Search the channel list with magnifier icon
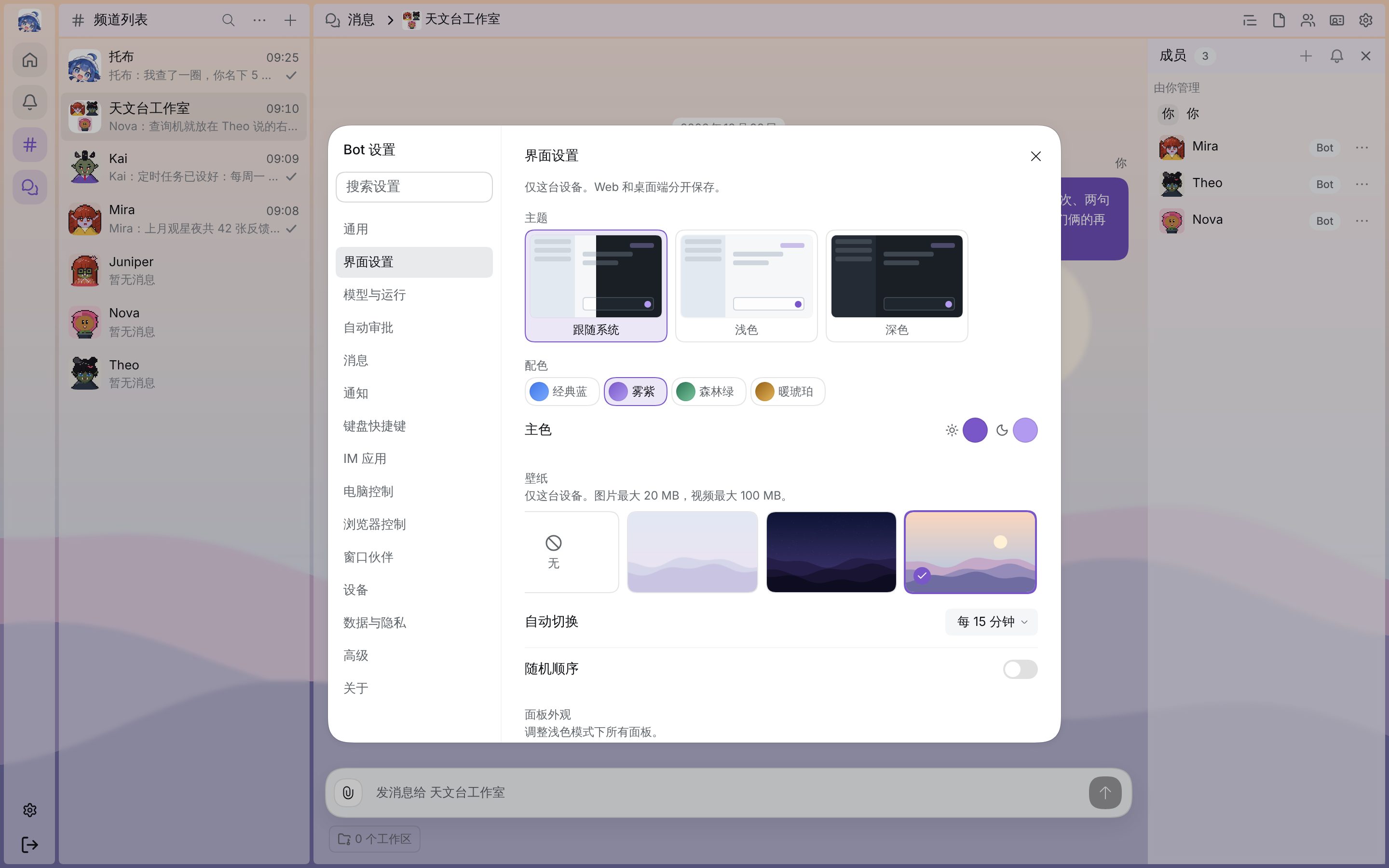The width and height of the screenshot is (1389, 868). [229, 20]
